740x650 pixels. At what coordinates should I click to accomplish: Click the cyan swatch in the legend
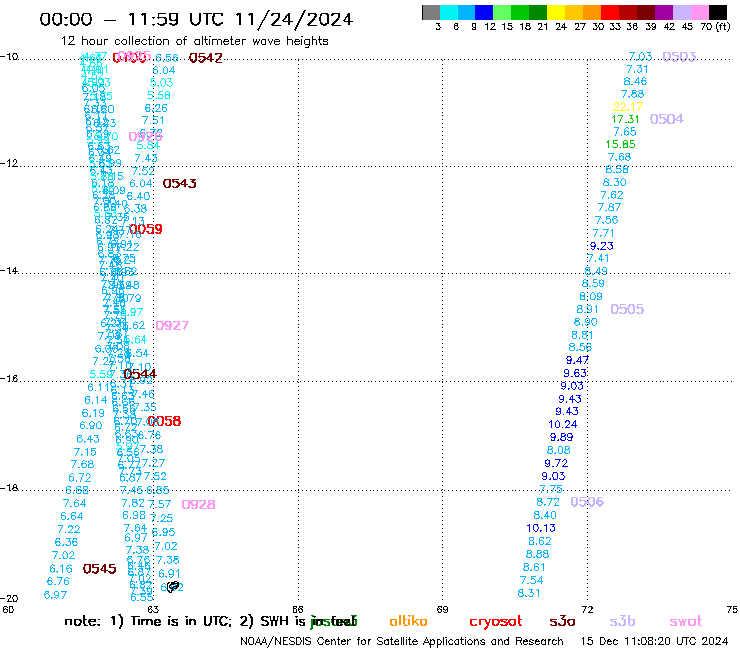pyautogui.click(x=449, y=13)
